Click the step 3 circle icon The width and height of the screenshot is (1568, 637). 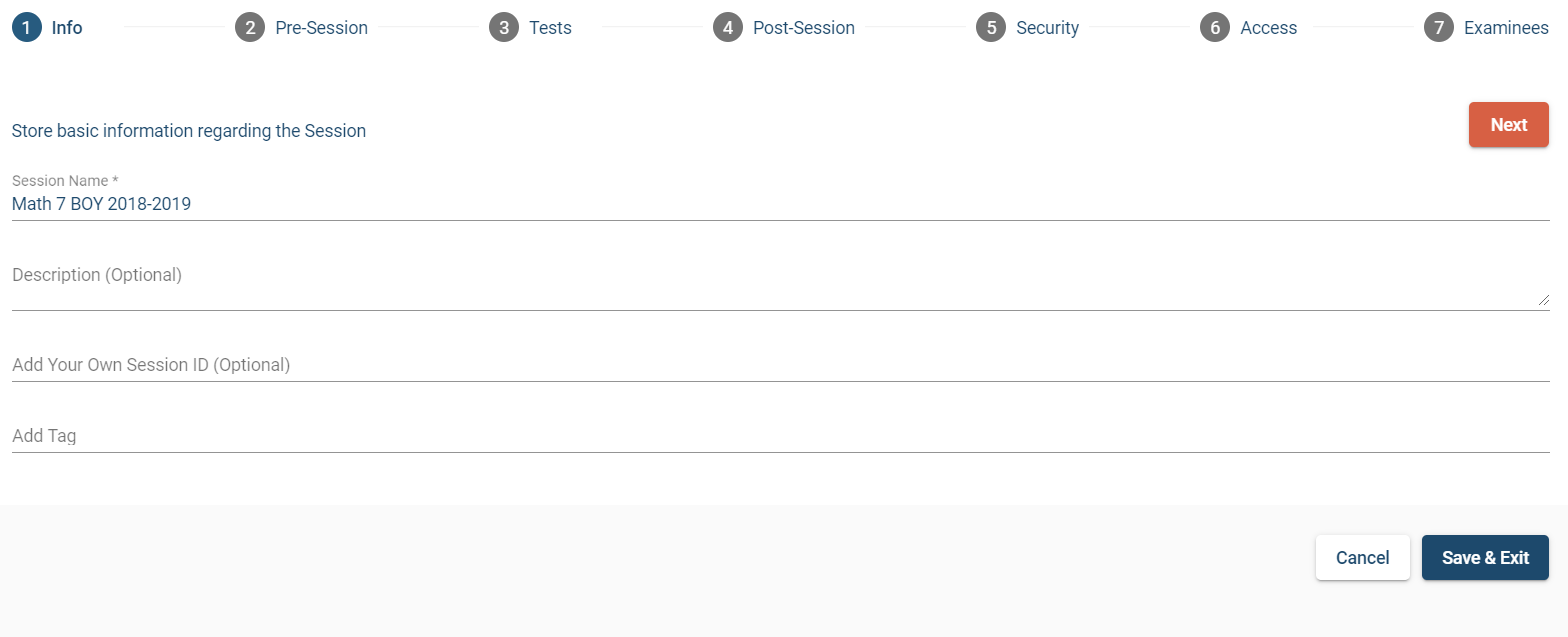tap(504, 28)
